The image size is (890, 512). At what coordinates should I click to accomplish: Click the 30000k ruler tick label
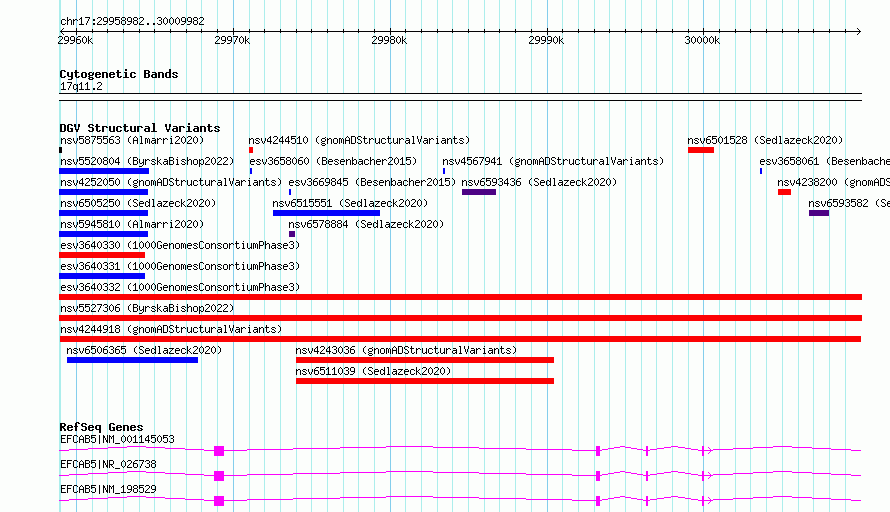point(702,40)
